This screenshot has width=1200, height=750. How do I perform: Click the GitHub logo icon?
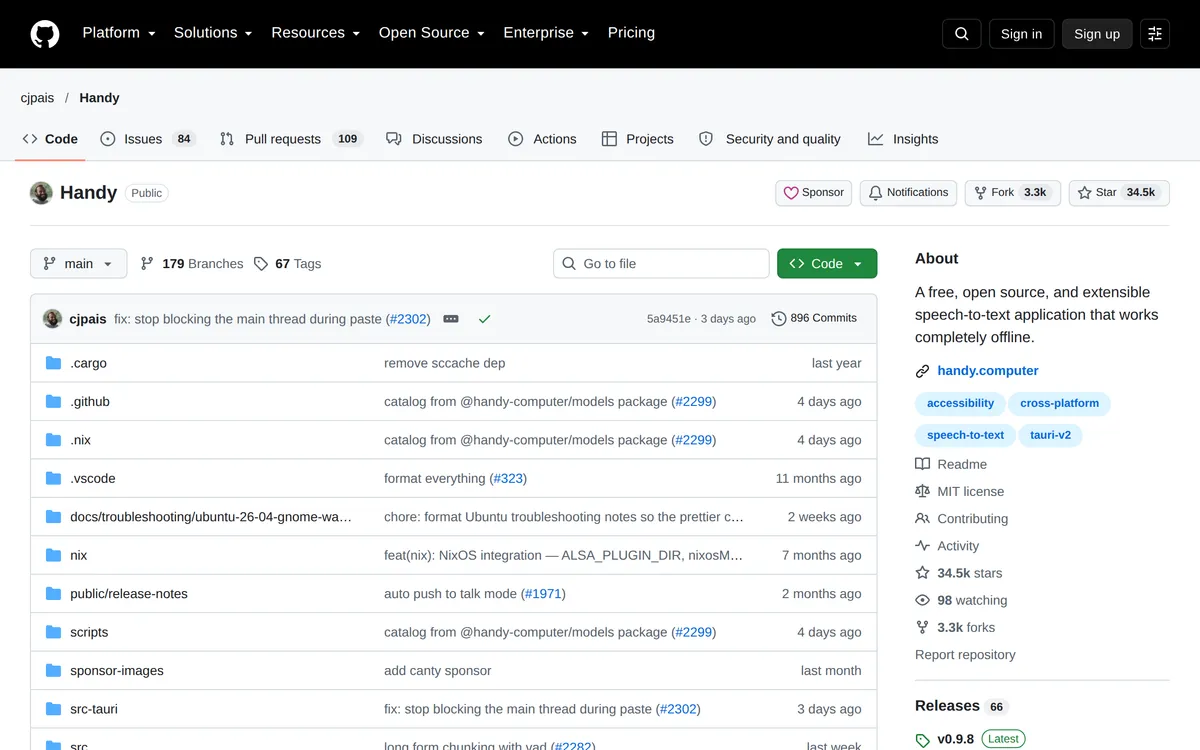tap(45, 34)
